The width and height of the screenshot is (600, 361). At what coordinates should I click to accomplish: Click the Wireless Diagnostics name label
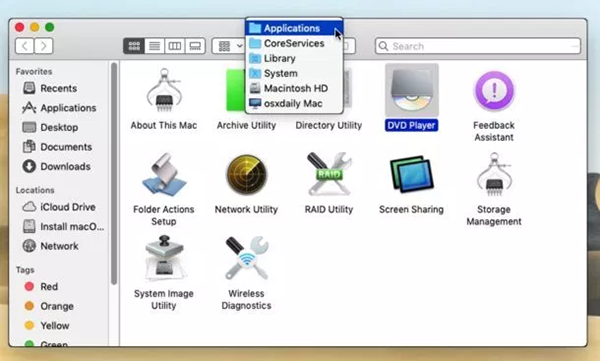[x=246, y=299]
